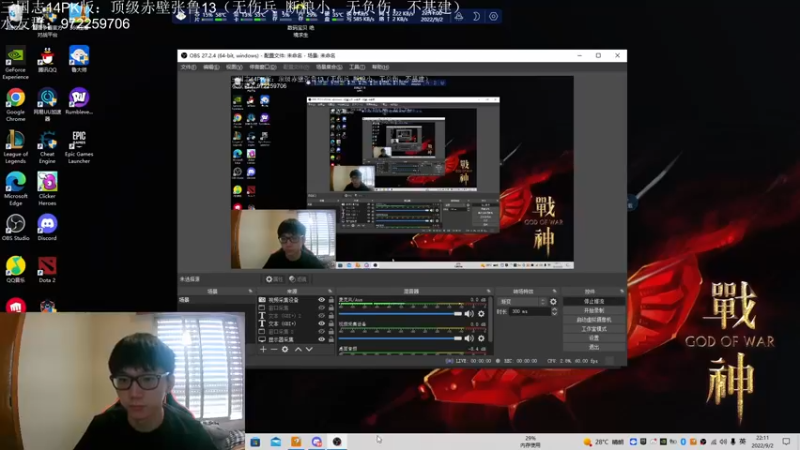Open OBS Studio desktop shortcut
This screenshot has width=800, height=450.
[x=15, y=228]
